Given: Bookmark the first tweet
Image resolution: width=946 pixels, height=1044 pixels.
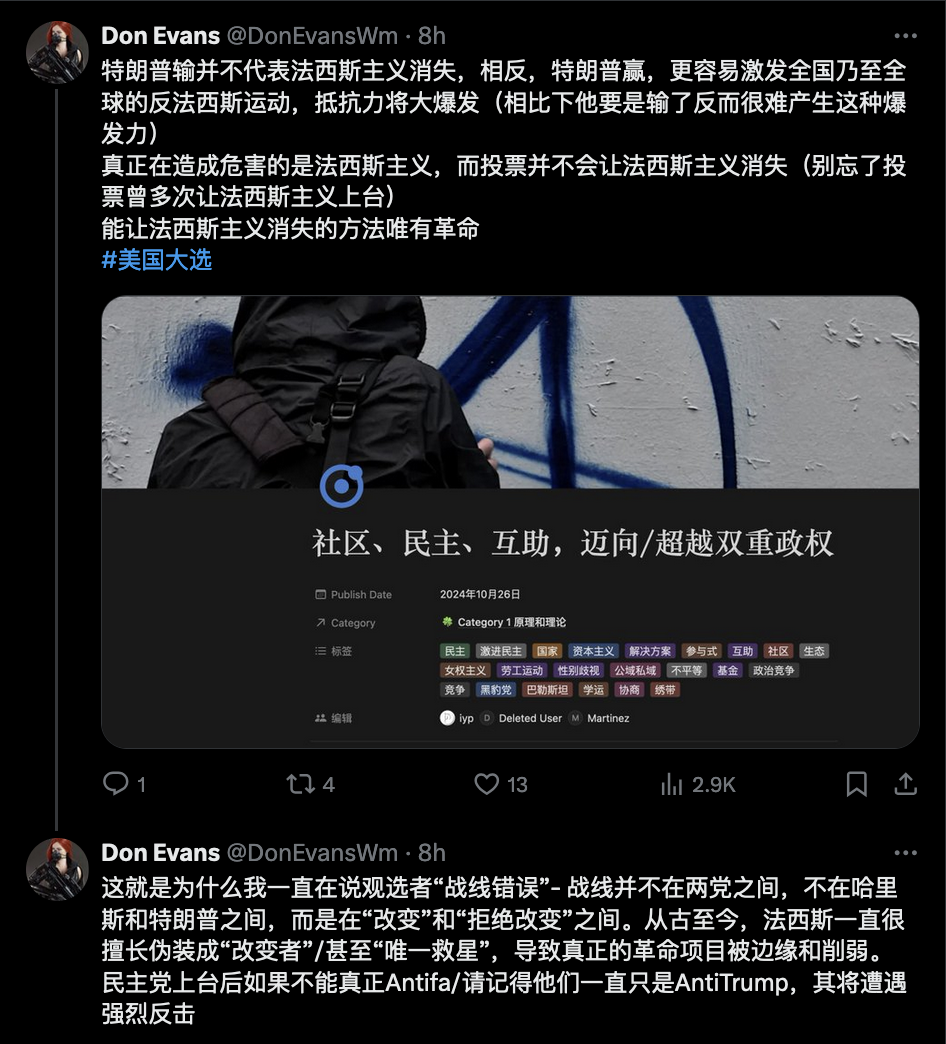Looking at the screenshot, I should [856, 784].
